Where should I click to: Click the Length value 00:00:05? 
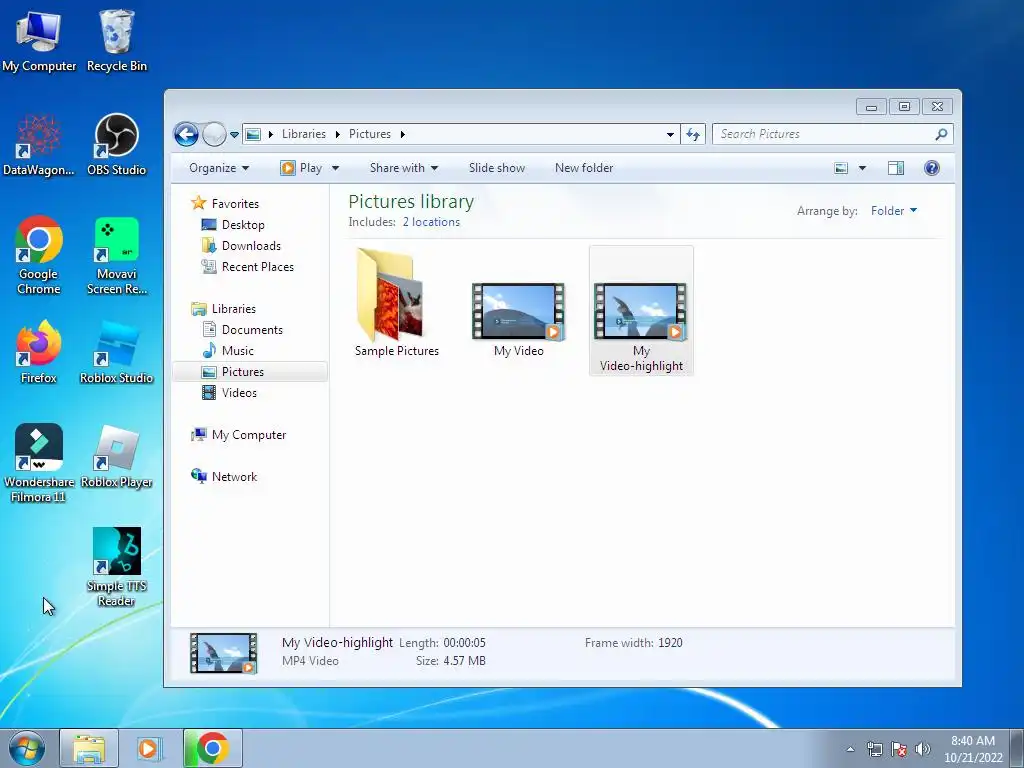coord(464,643)
